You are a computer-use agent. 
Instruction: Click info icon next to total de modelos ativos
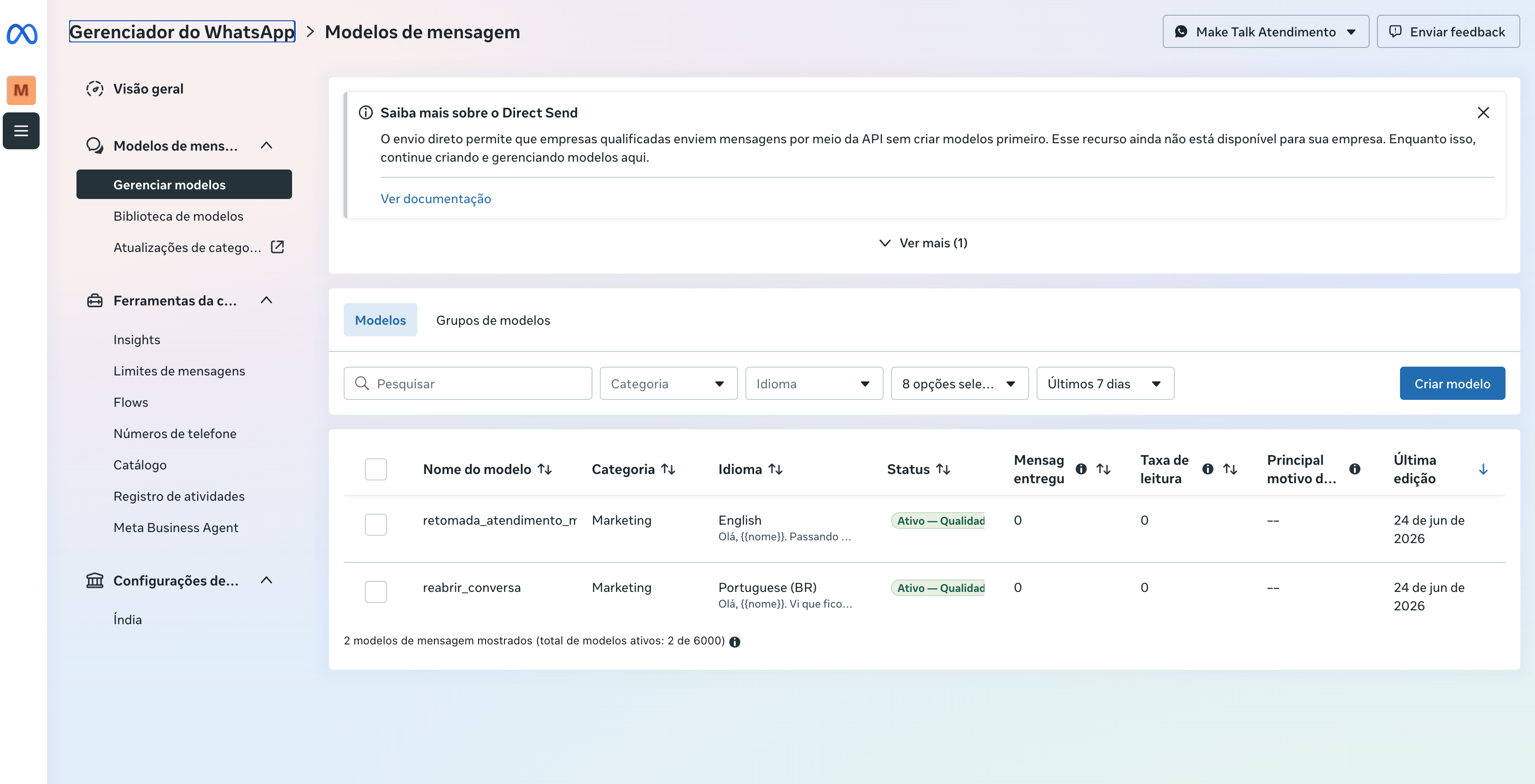(735, 642)
